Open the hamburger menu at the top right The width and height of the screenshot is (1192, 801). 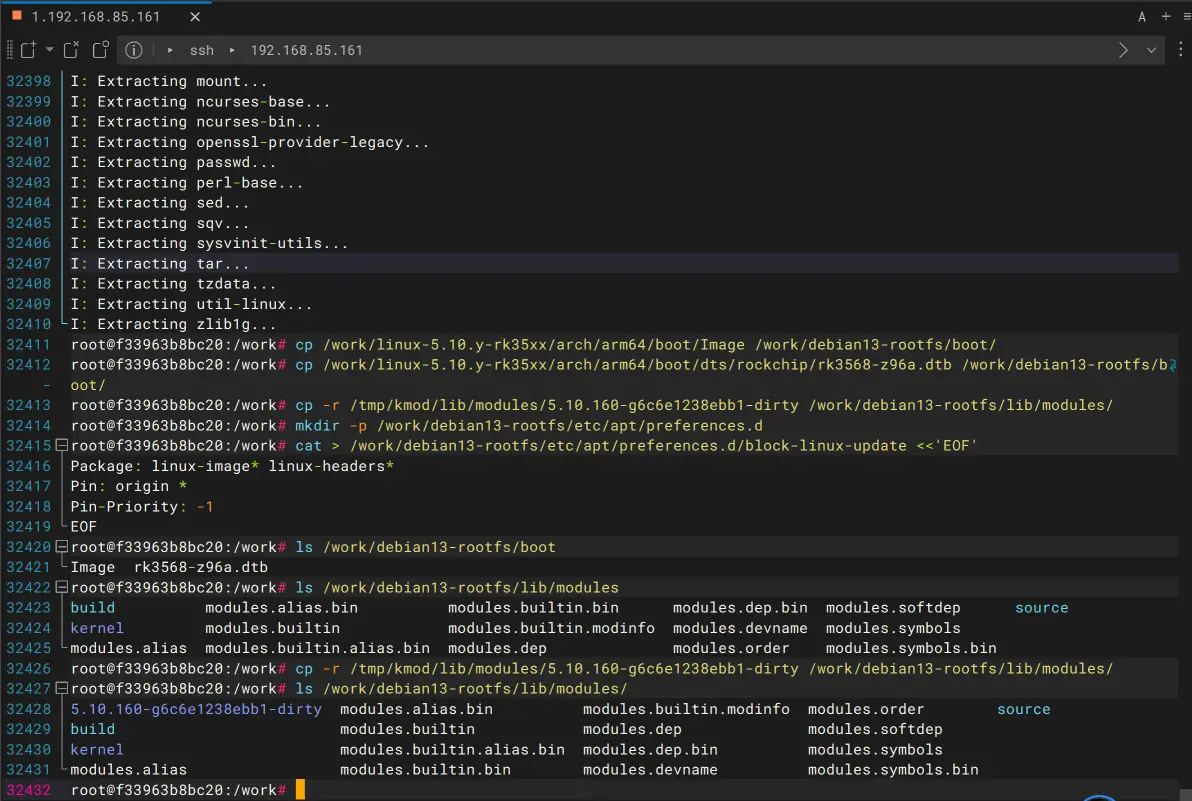[x=1187, y=16]
